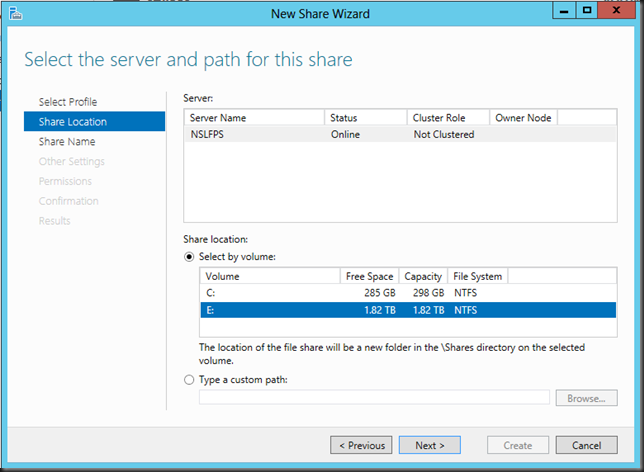Sort volumes by Free Space header
The width and height of the screenshot is (644, 472).
369,276
